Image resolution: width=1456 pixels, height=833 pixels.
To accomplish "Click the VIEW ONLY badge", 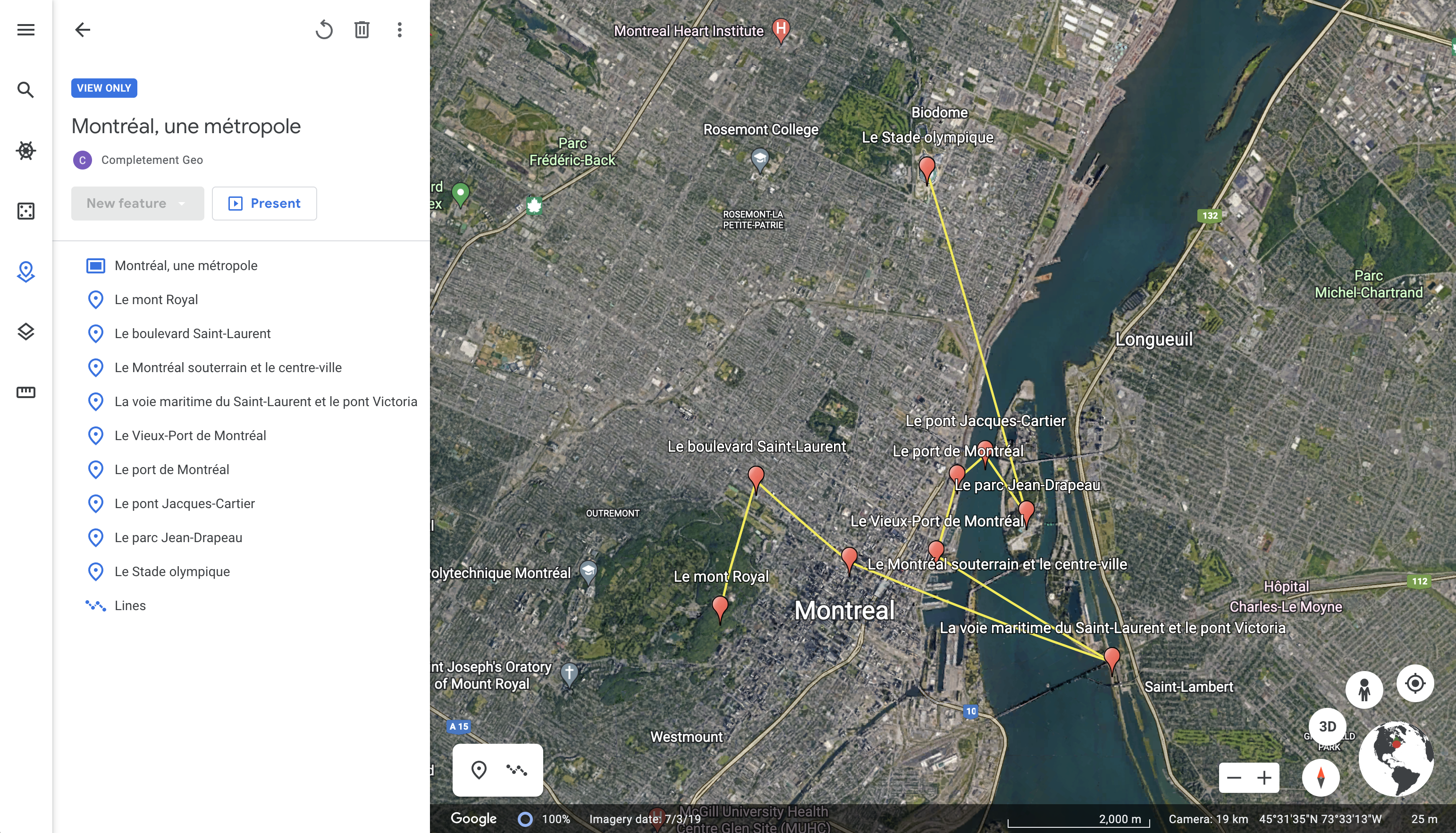I will click(x=104, y=88).
